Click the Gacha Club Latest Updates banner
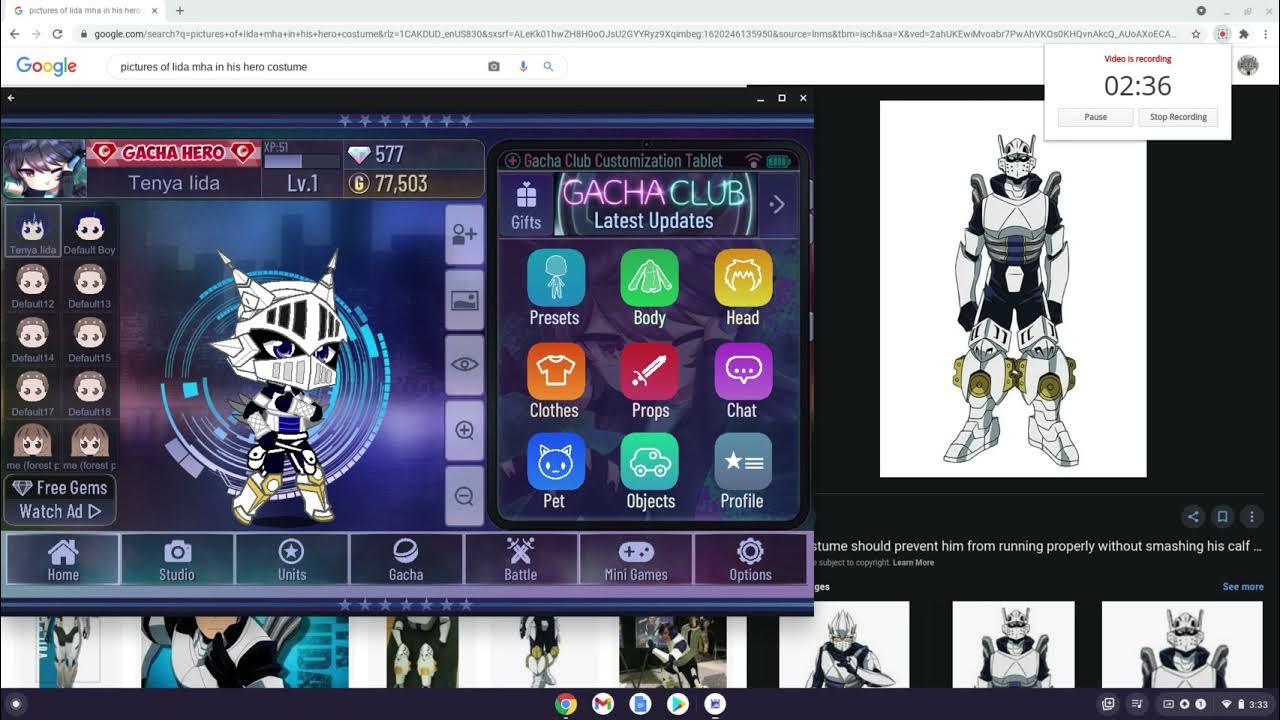 pos(654,204)
